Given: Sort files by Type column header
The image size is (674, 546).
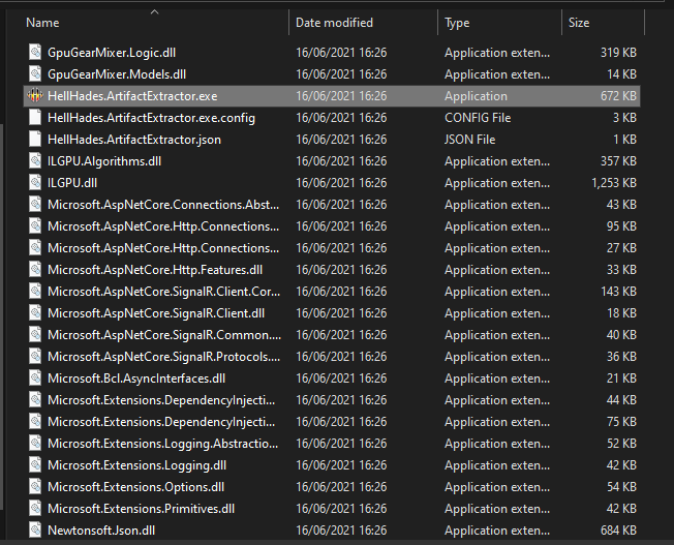Looking at the screenshot, I should point(457,23).
